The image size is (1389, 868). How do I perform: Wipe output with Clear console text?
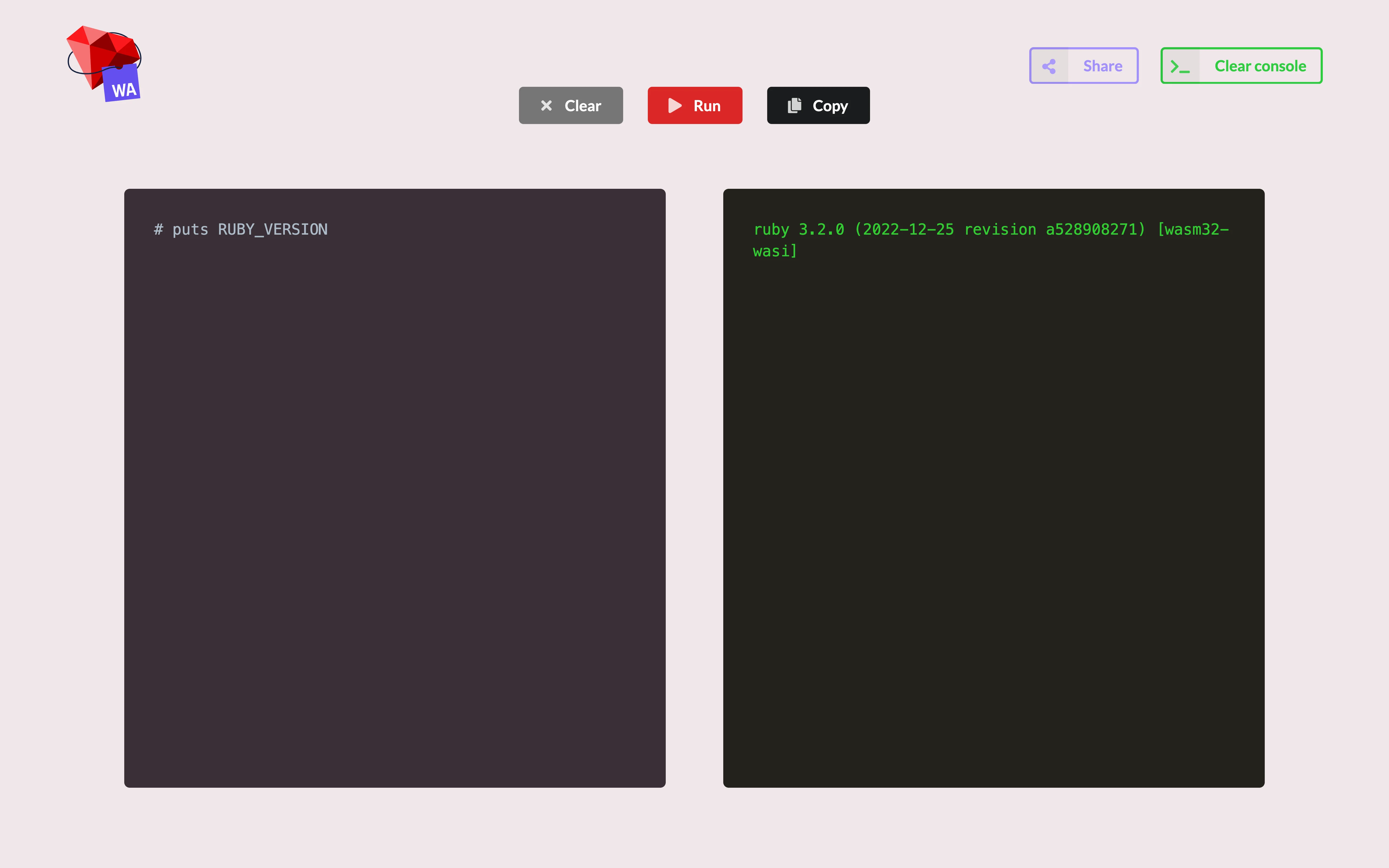(1260, 66)
